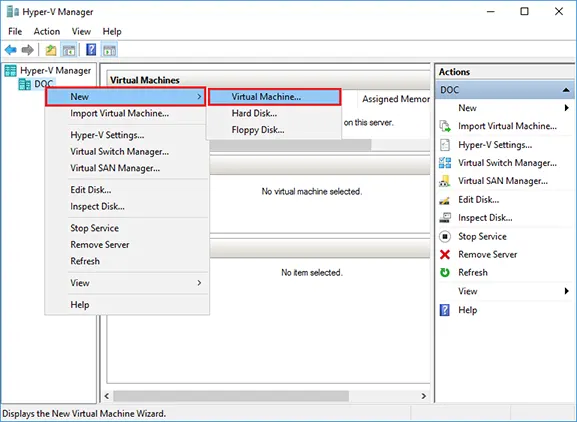Click the Import Virtual Machine icon in Actions pane
577x422 pixels.
(445, 126)
